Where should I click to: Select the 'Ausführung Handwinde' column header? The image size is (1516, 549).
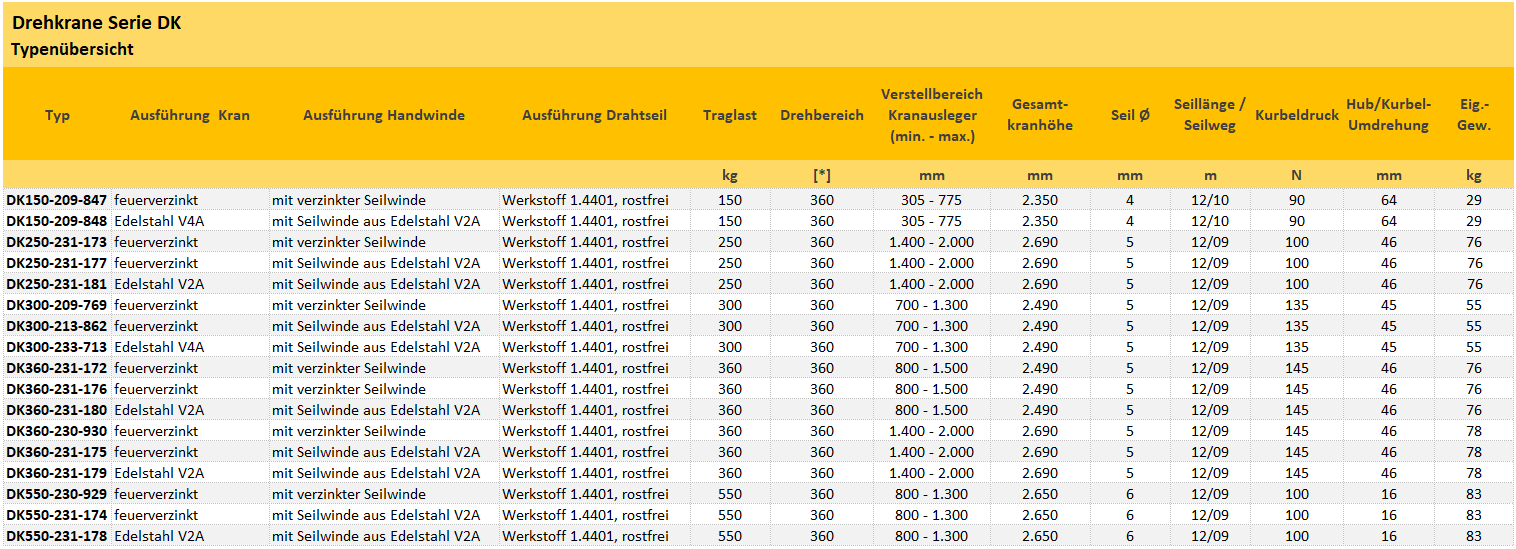(x=384, y=115)
